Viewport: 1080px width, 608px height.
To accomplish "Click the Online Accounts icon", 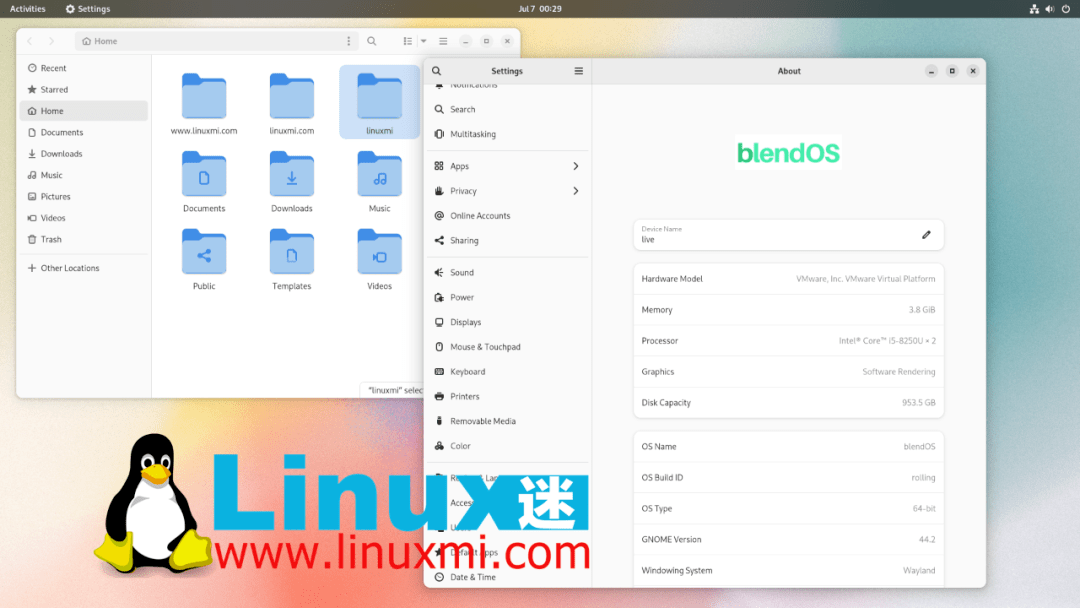I will 441,215.
